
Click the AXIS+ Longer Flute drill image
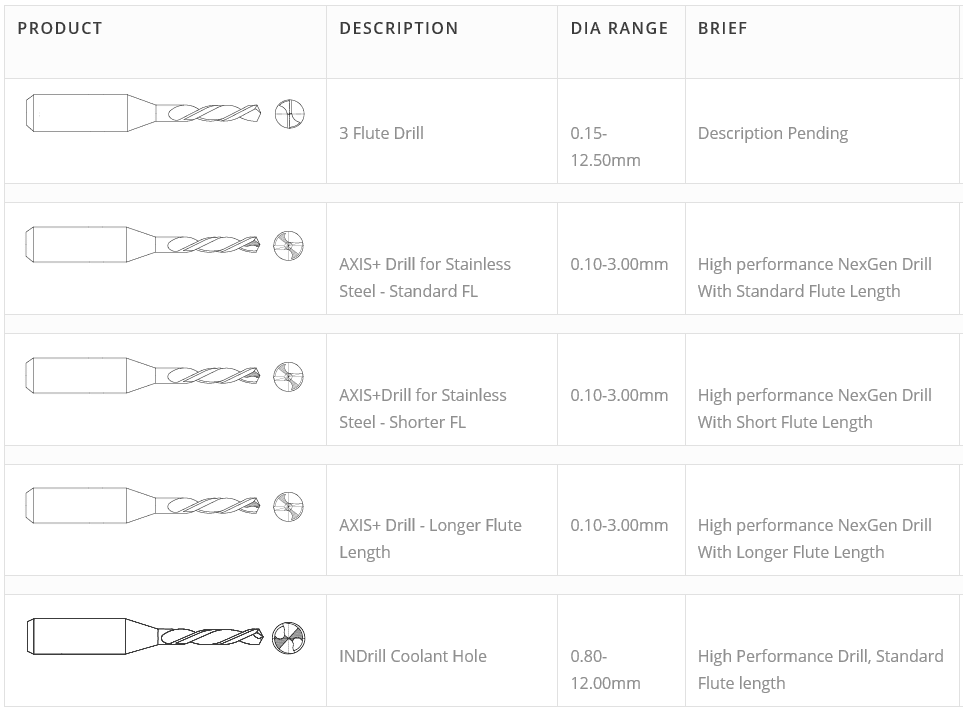(146, 505)
